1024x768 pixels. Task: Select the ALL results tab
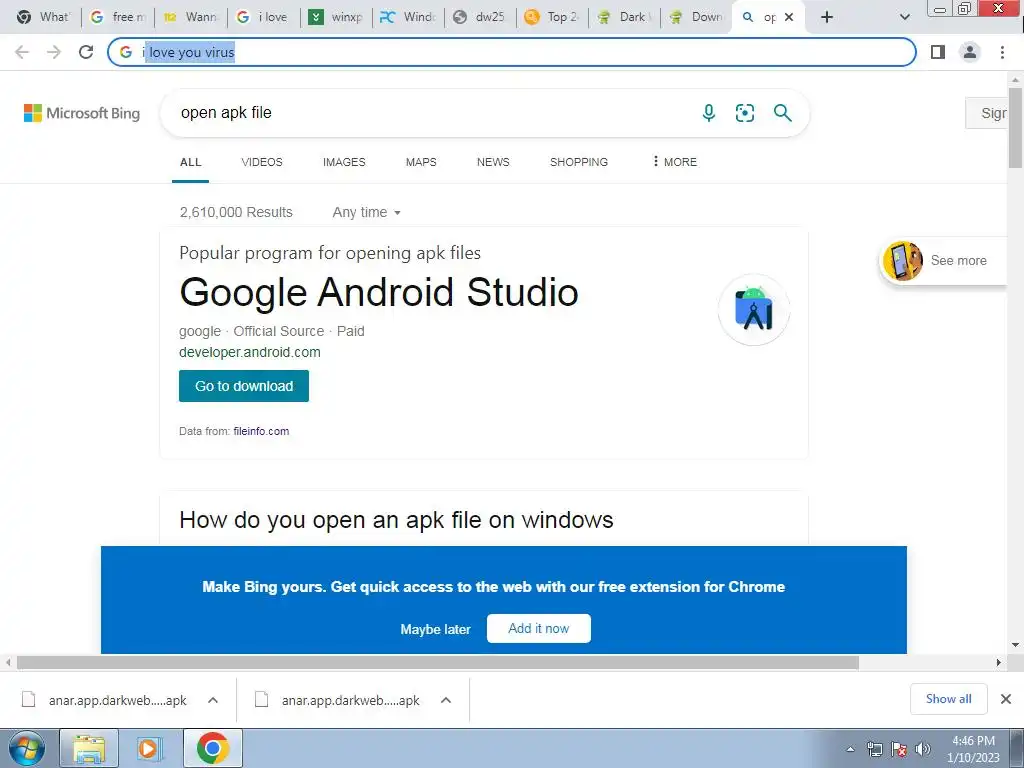pyautogui.click(x=191, y=162)
